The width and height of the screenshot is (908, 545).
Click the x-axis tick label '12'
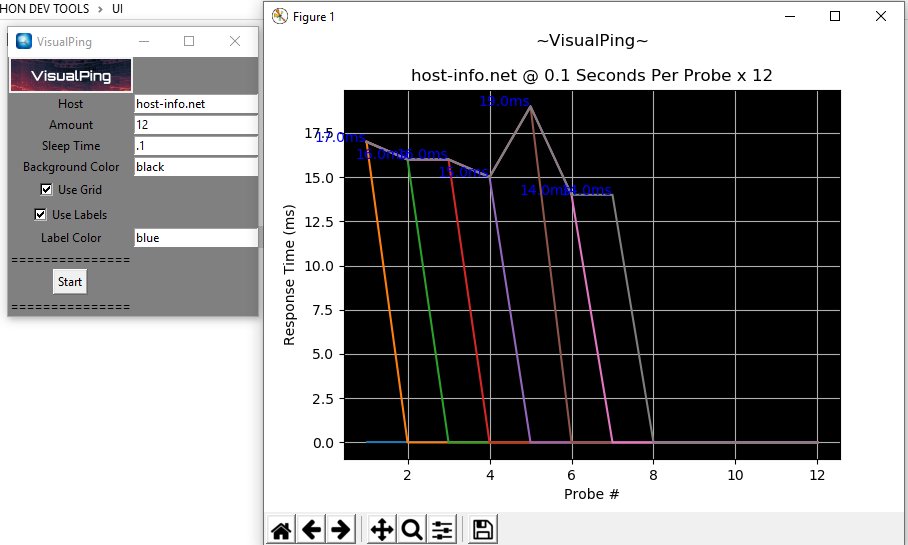click(x=817, y=475)
